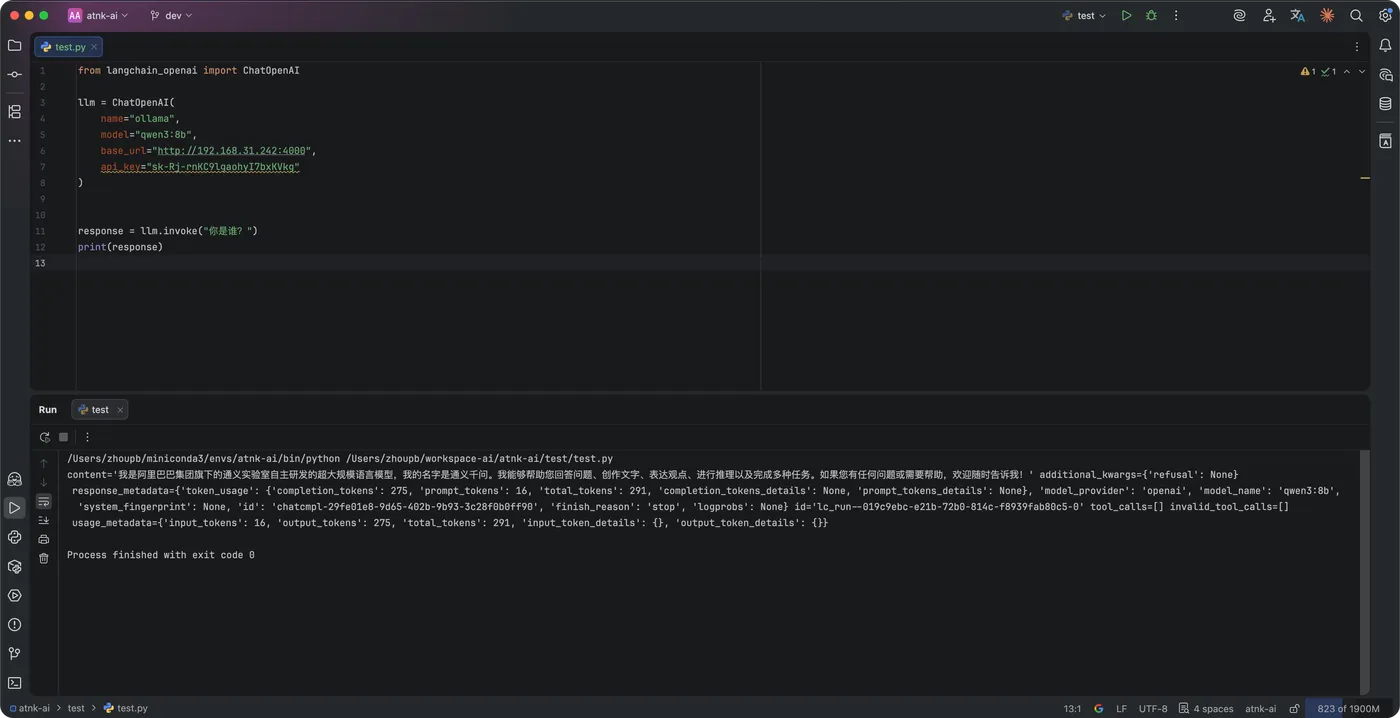Start a debug session with the bug icon
Screen dimensions: 1400x718
coord(1151,15)
